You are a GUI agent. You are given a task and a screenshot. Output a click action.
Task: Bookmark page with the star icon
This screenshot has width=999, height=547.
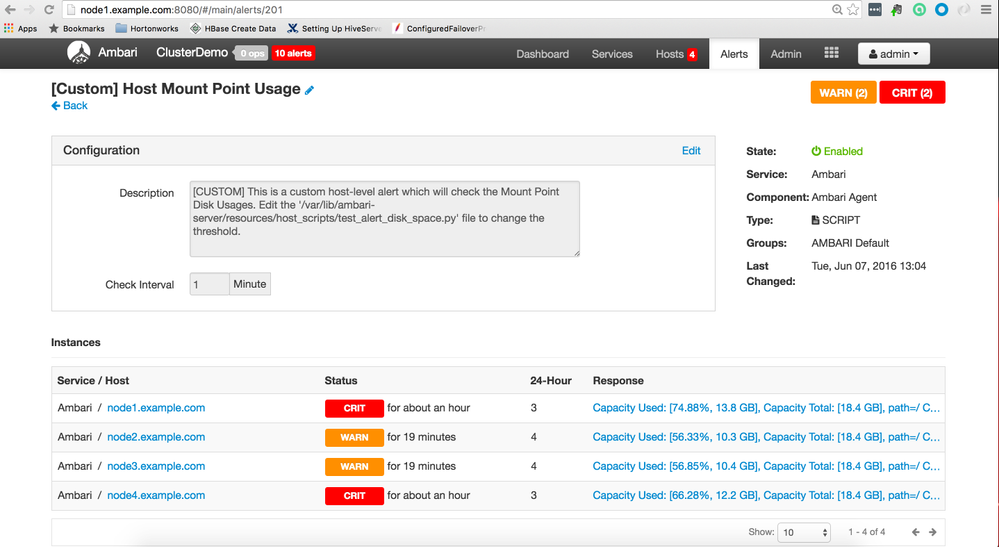point(853,10)
